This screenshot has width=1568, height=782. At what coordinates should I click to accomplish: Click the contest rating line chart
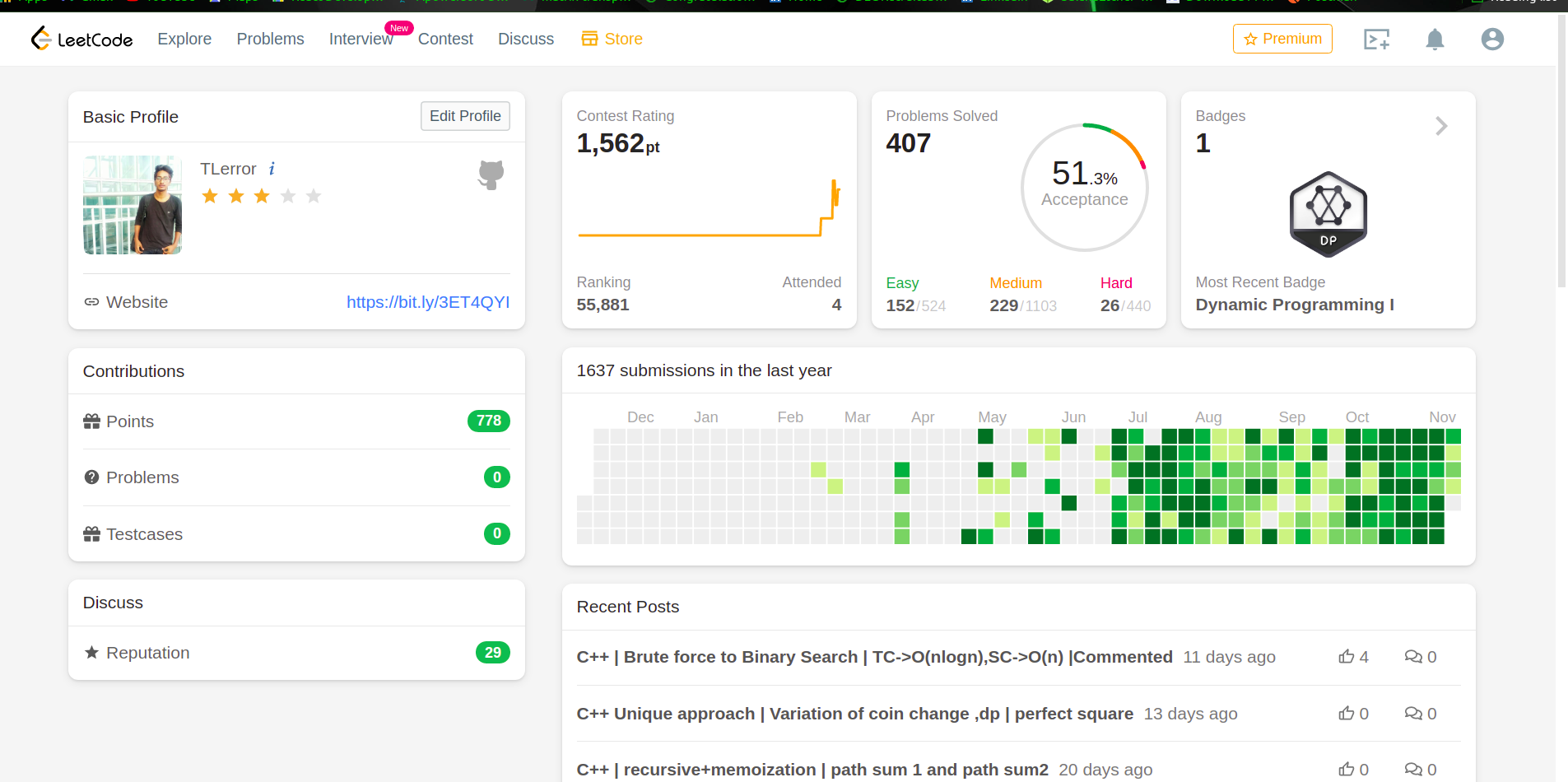click(x=709, y=208)
